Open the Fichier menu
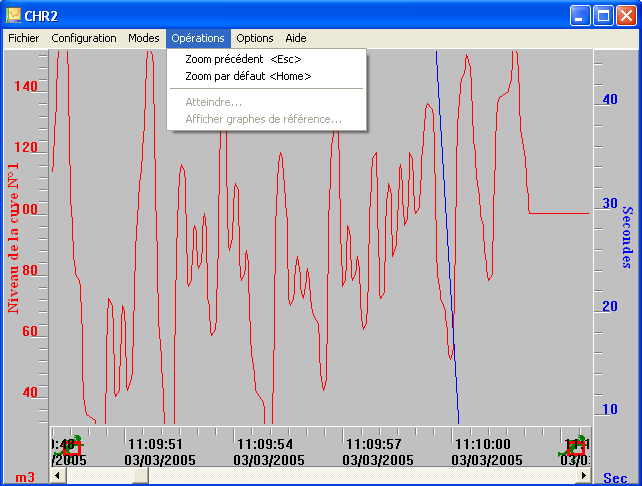 point(23,38)
